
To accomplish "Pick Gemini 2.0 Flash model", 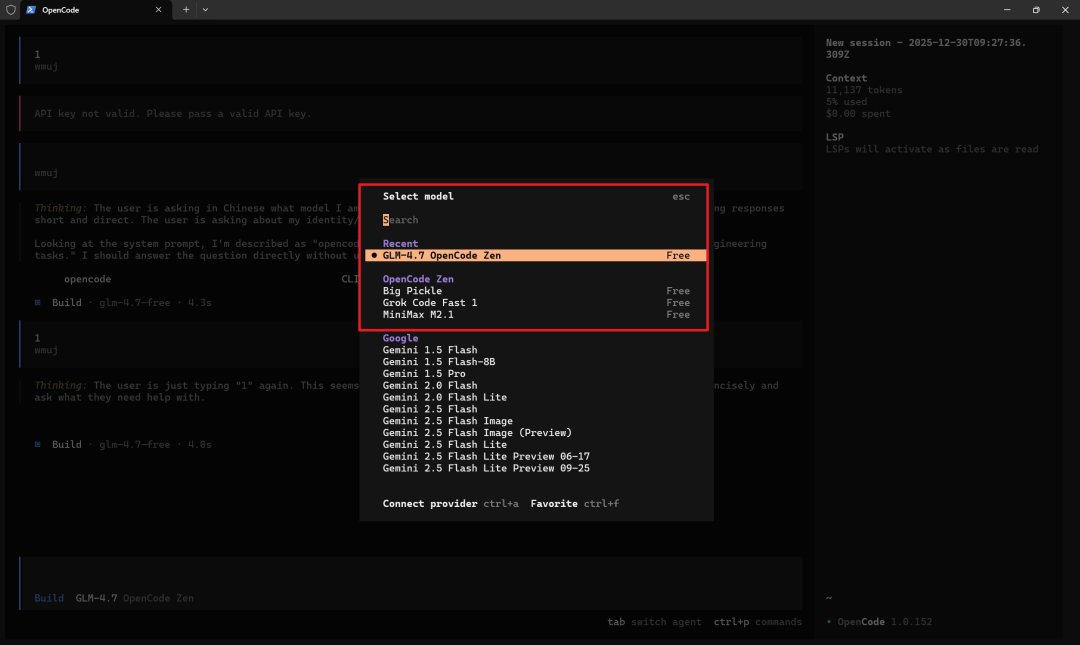I will click(430, 385).
